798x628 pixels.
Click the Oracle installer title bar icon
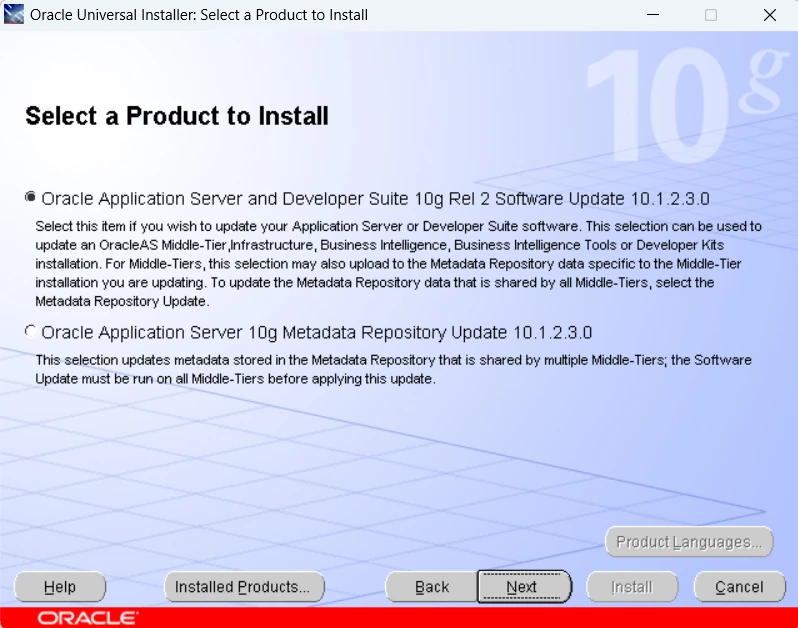(14, 15)
